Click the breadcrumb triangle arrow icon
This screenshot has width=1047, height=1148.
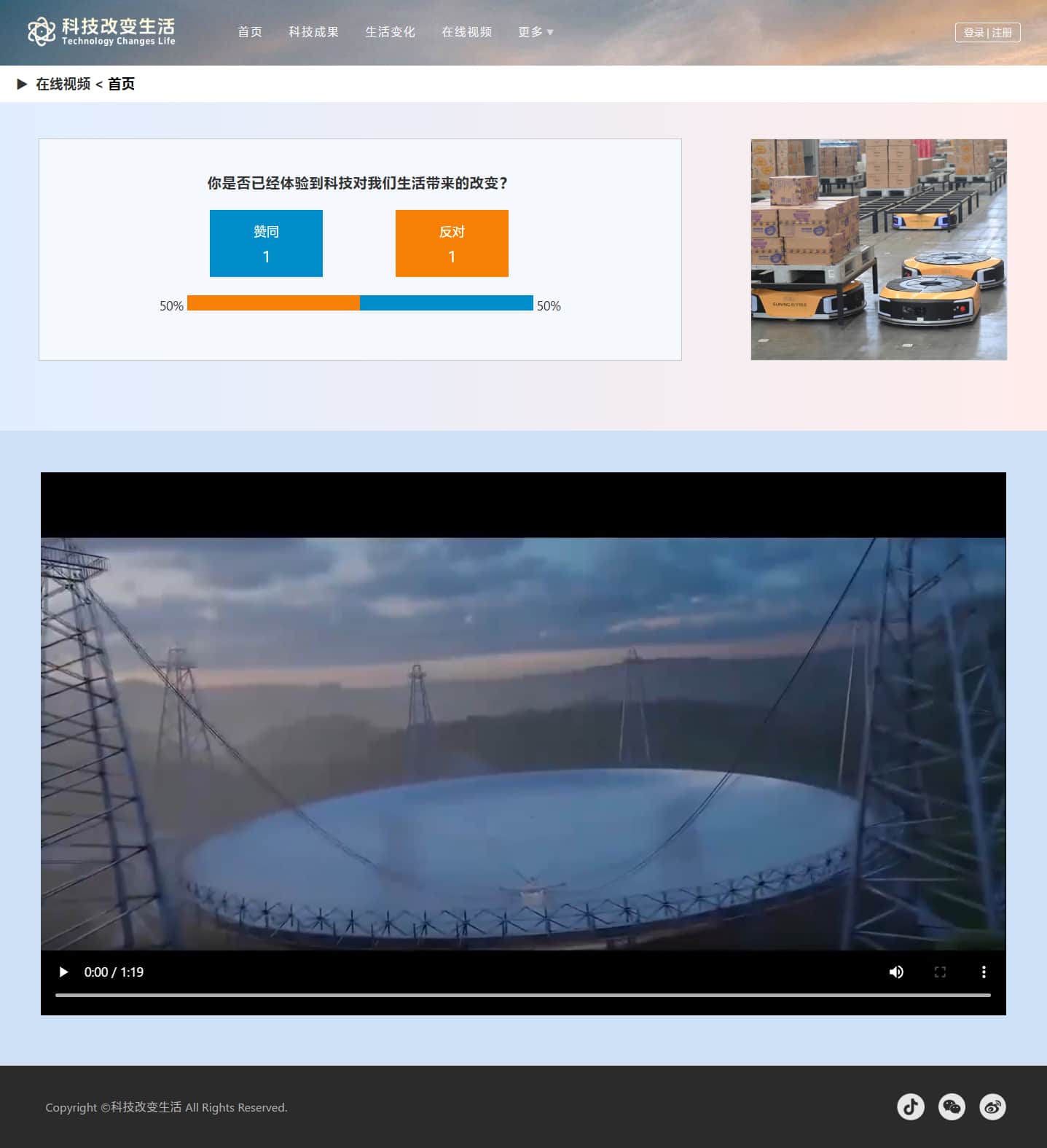point(22,84)
